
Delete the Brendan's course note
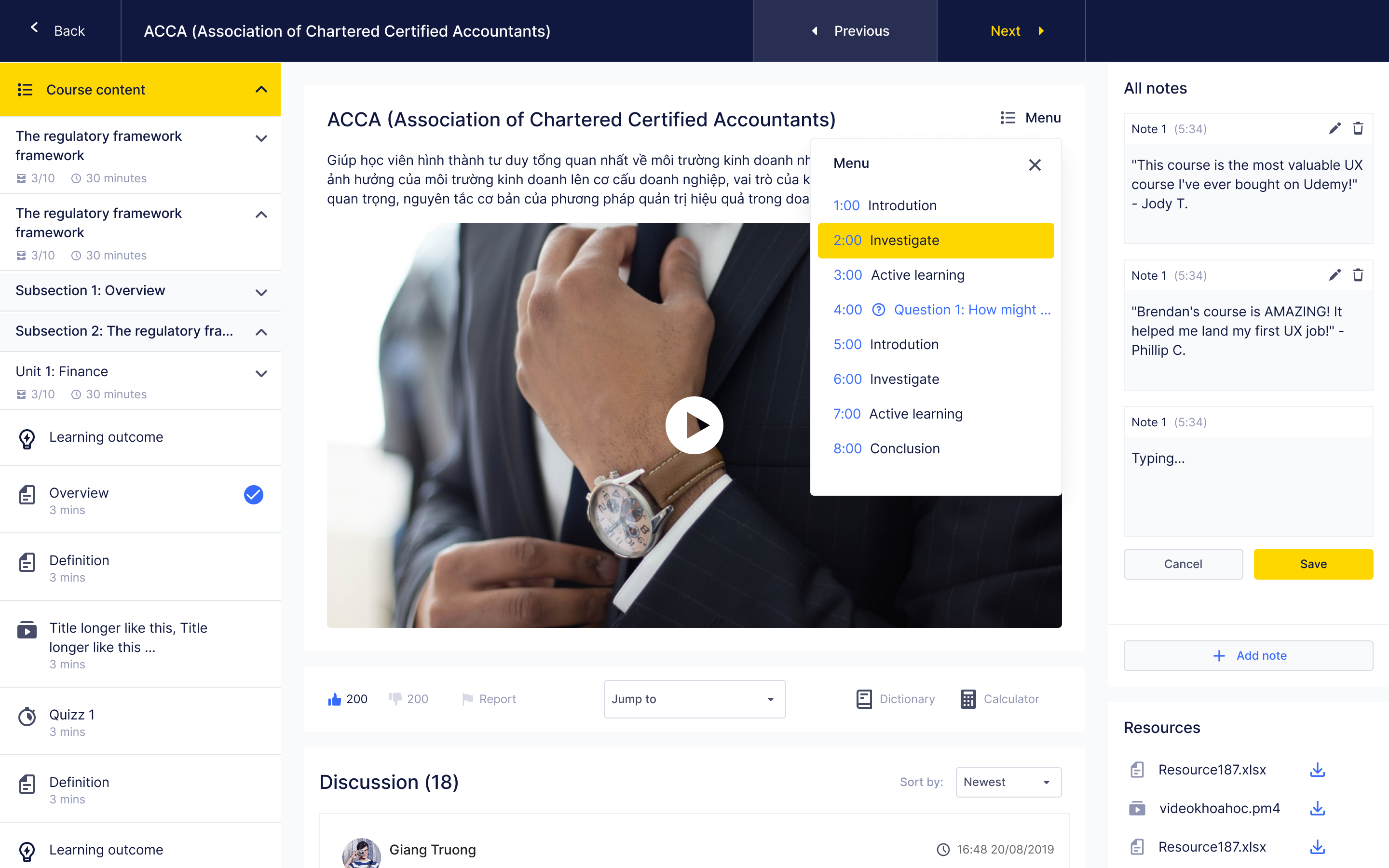tap(1358, 275)
